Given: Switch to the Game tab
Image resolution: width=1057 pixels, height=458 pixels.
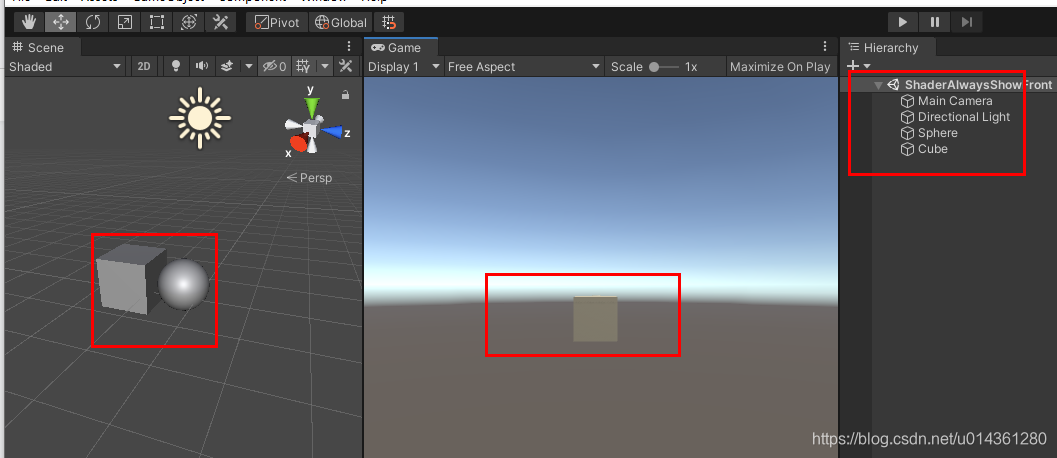Looking at the screenshot, I should 401,47.
